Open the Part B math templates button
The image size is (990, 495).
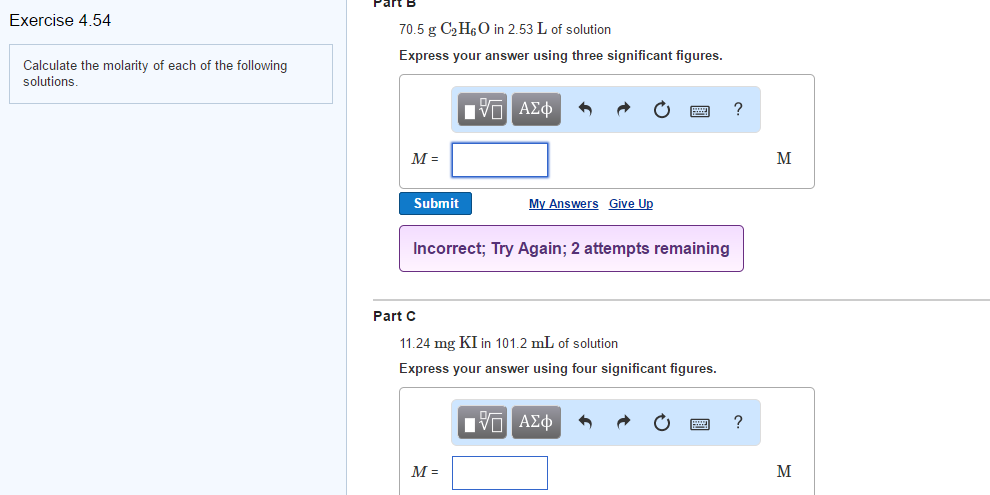coord(482,109)
